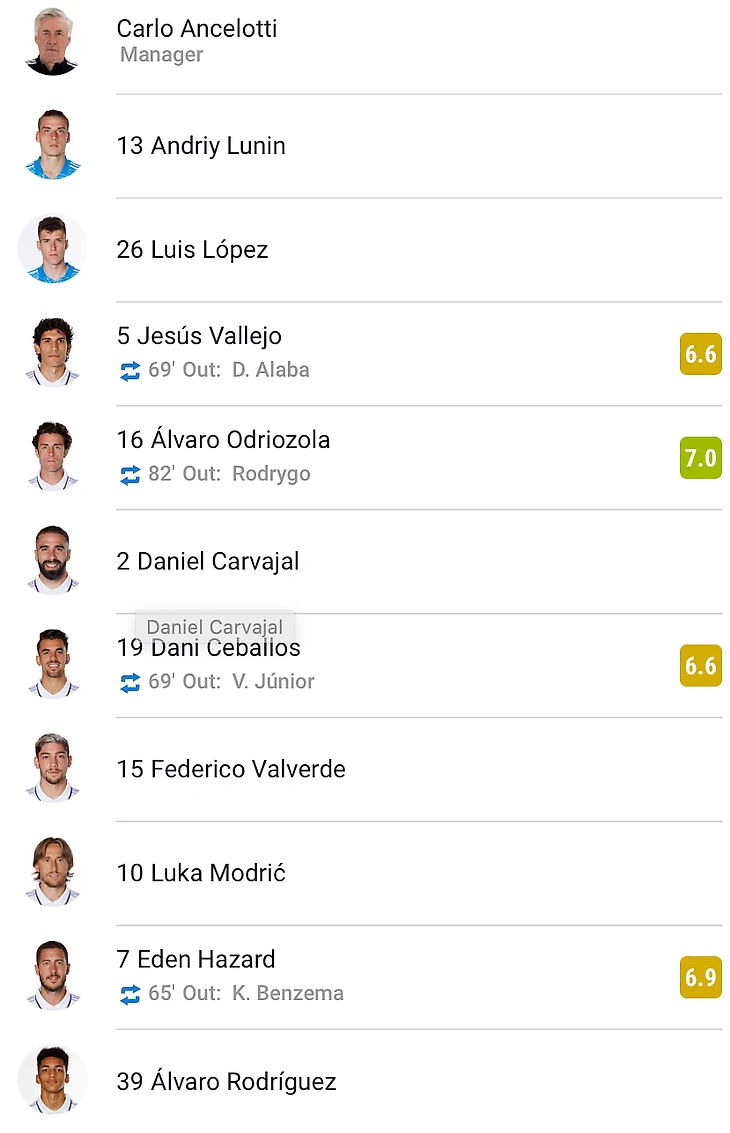The image size is (730, 1133).
Task: Click Luka Modrić's player photo
Action: (x=51, y=873)
